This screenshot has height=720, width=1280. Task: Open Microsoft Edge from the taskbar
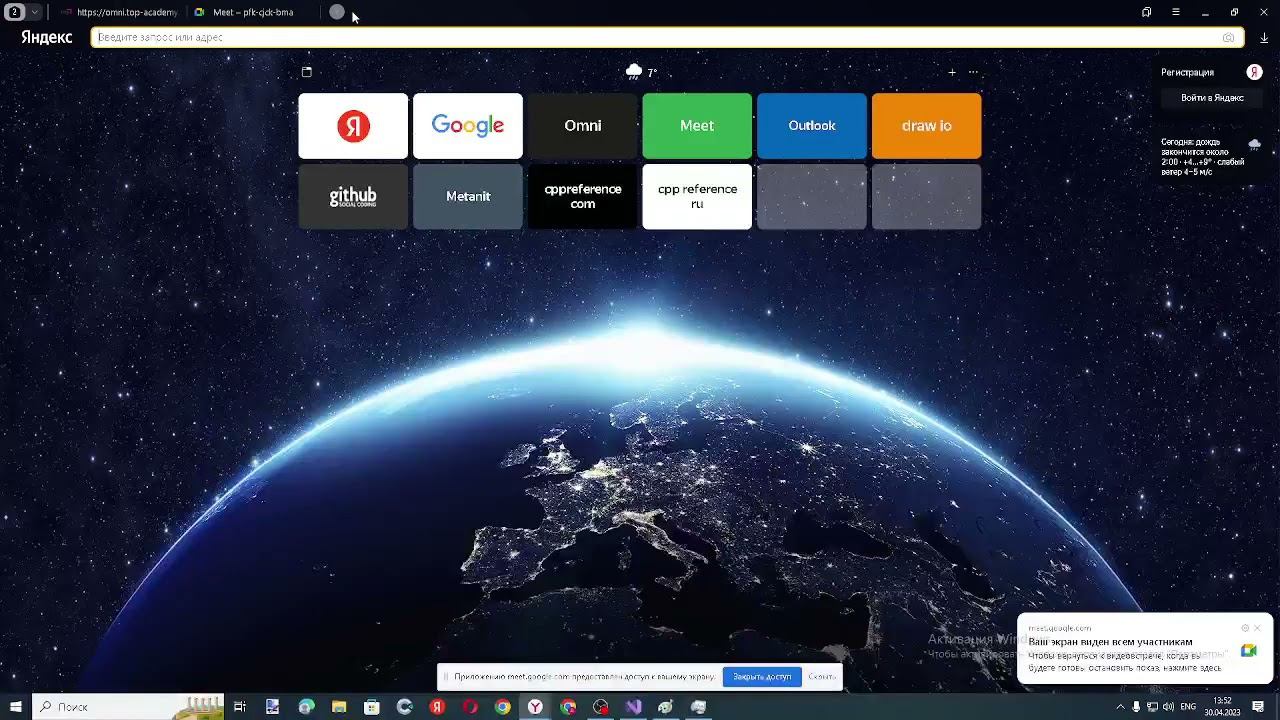(x=306, y=707)
